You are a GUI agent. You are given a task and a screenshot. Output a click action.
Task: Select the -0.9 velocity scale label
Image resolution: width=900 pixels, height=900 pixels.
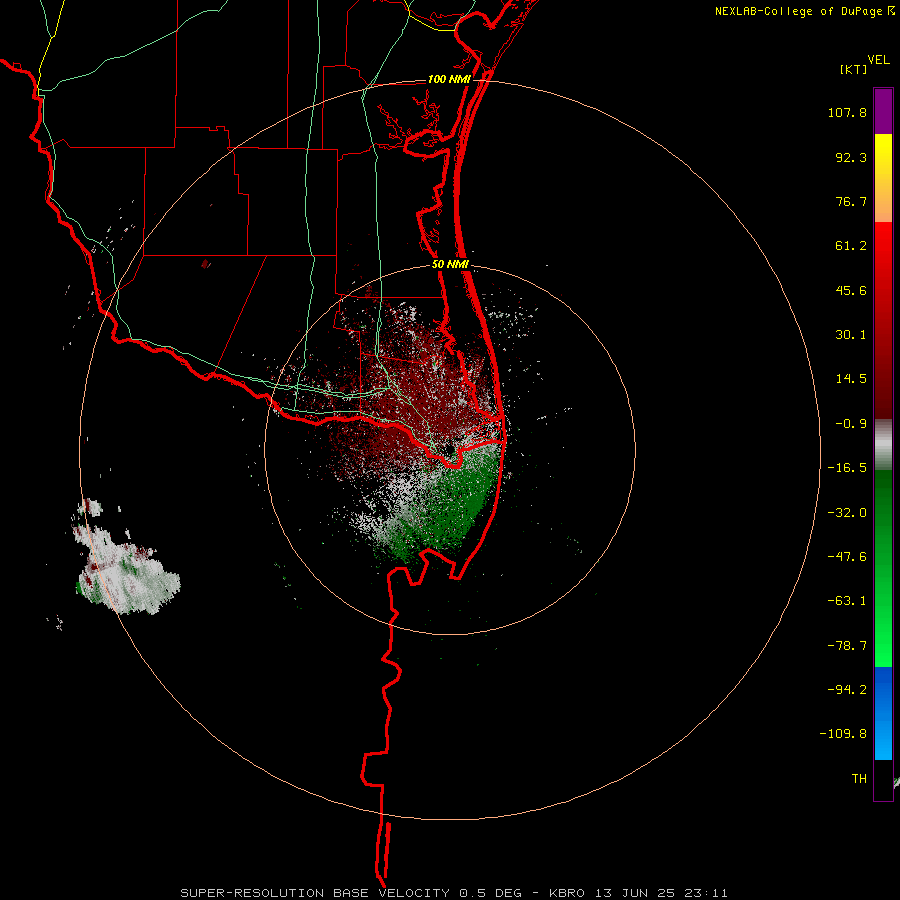click(x=851, y=424)
